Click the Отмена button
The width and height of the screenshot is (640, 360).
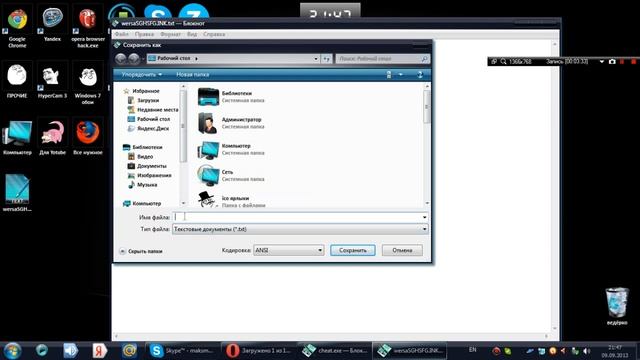click(x=402, y=250)
